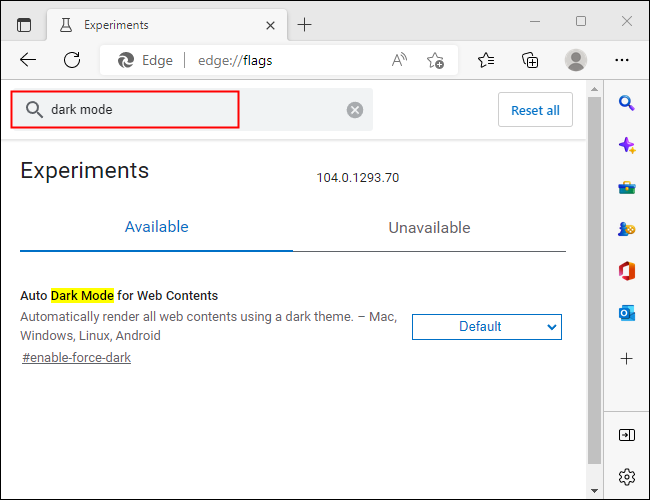This screenshot has height=500, width=650.
Task: Select the Available tab
Action: (x=156, y=227)
